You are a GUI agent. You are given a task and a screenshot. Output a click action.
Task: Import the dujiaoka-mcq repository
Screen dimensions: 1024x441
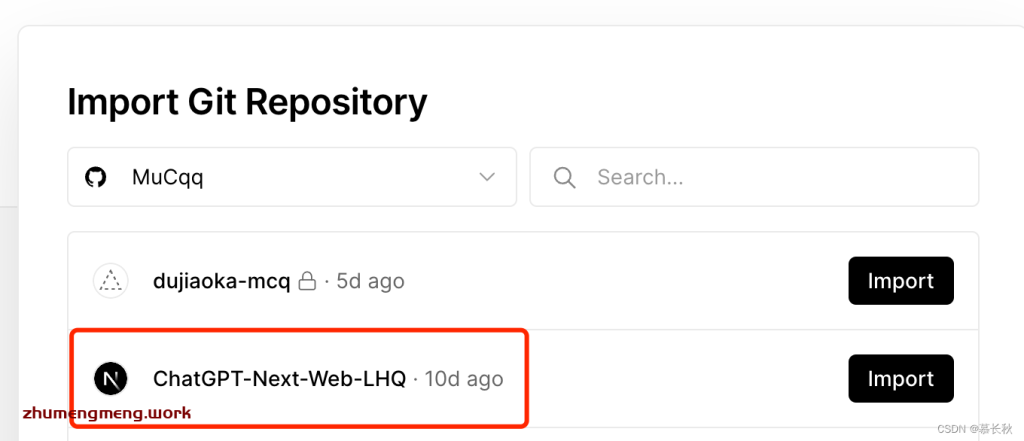[901, 281]
